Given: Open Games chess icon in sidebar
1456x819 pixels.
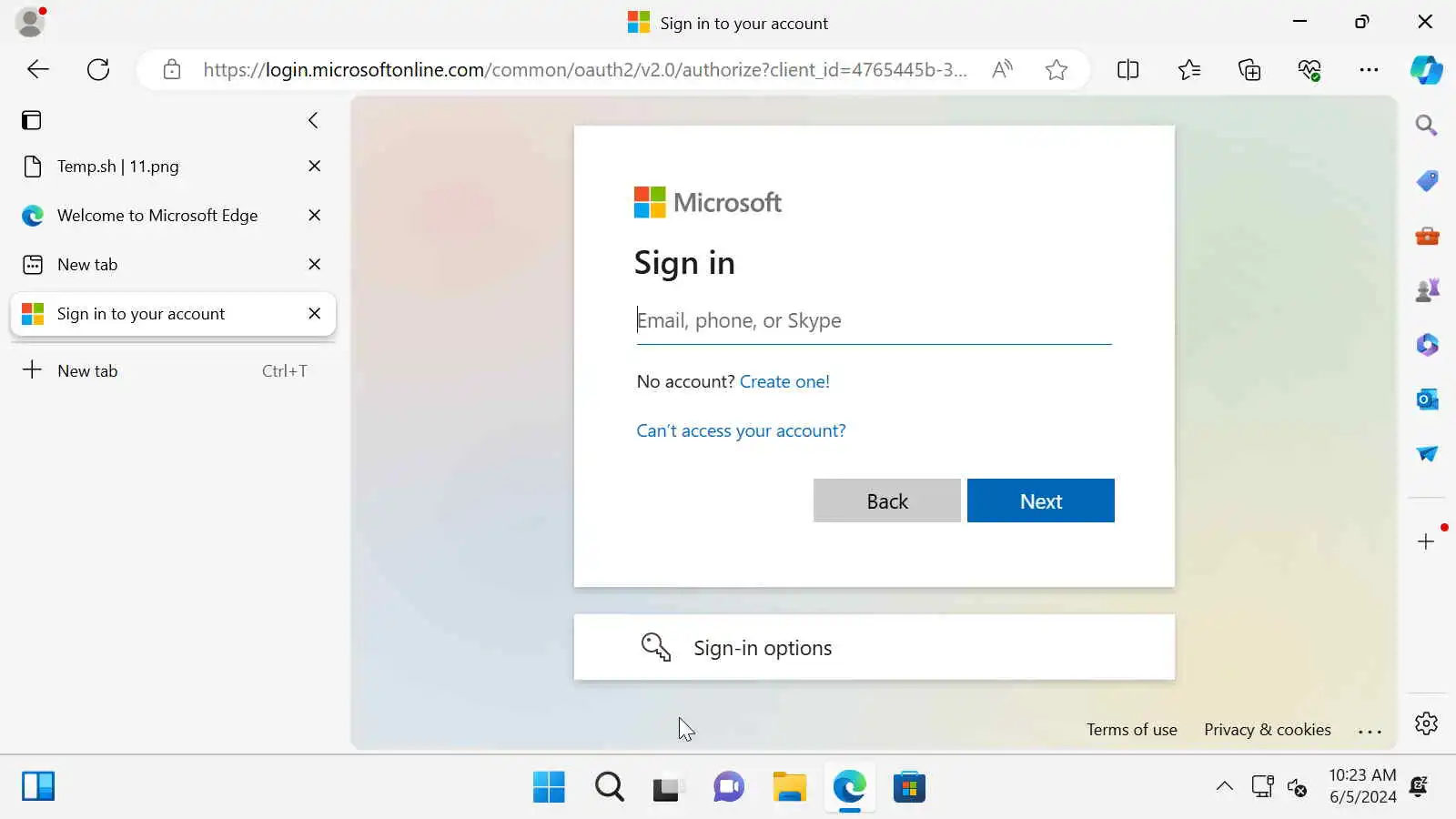Looking at the screenshot, I should [1427, 290].
